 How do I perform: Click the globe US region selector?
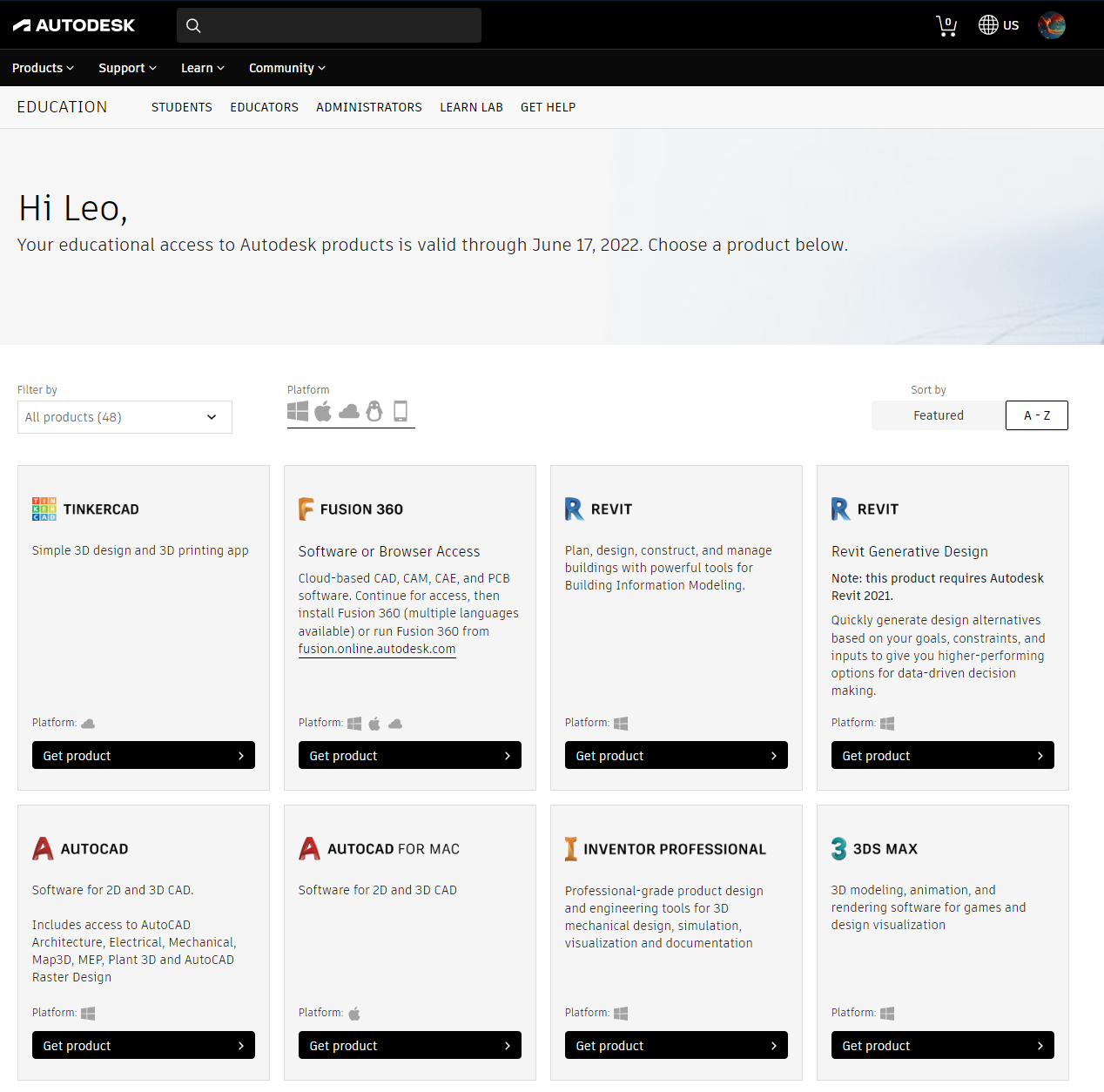[998, 25]
